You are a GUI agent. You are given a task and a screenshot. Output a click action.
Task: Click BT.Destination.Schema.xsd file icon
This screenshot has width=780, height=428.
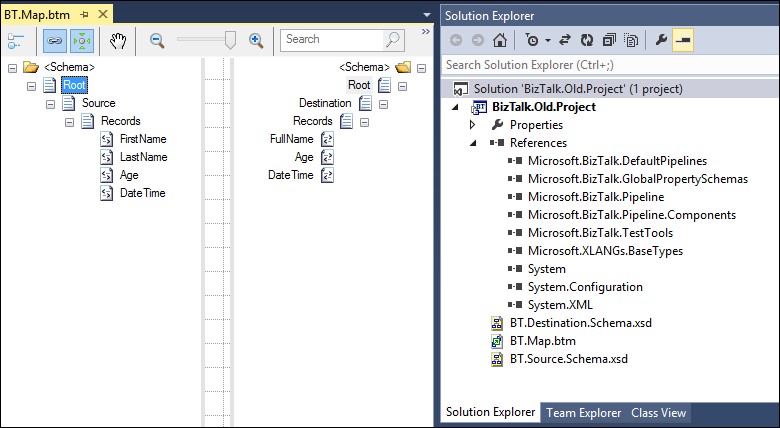[x=497, y=323]
